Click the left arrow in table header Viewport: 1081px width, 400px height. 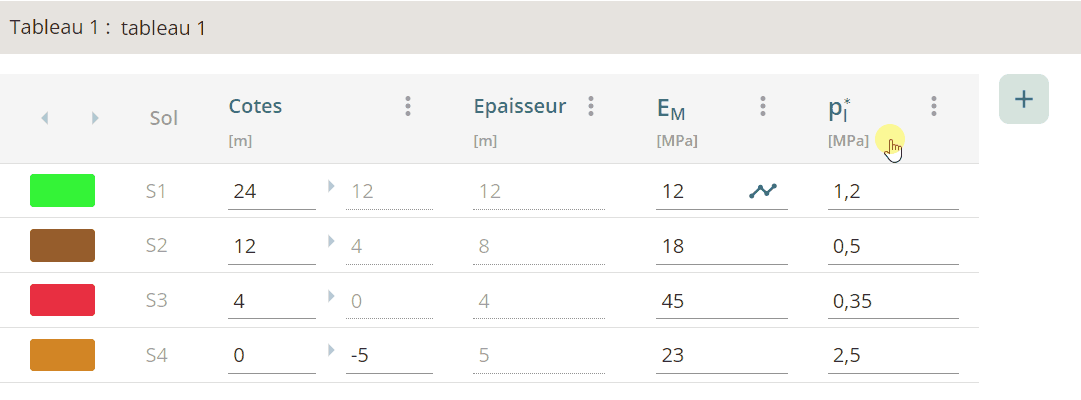click(x=44, y=118)
